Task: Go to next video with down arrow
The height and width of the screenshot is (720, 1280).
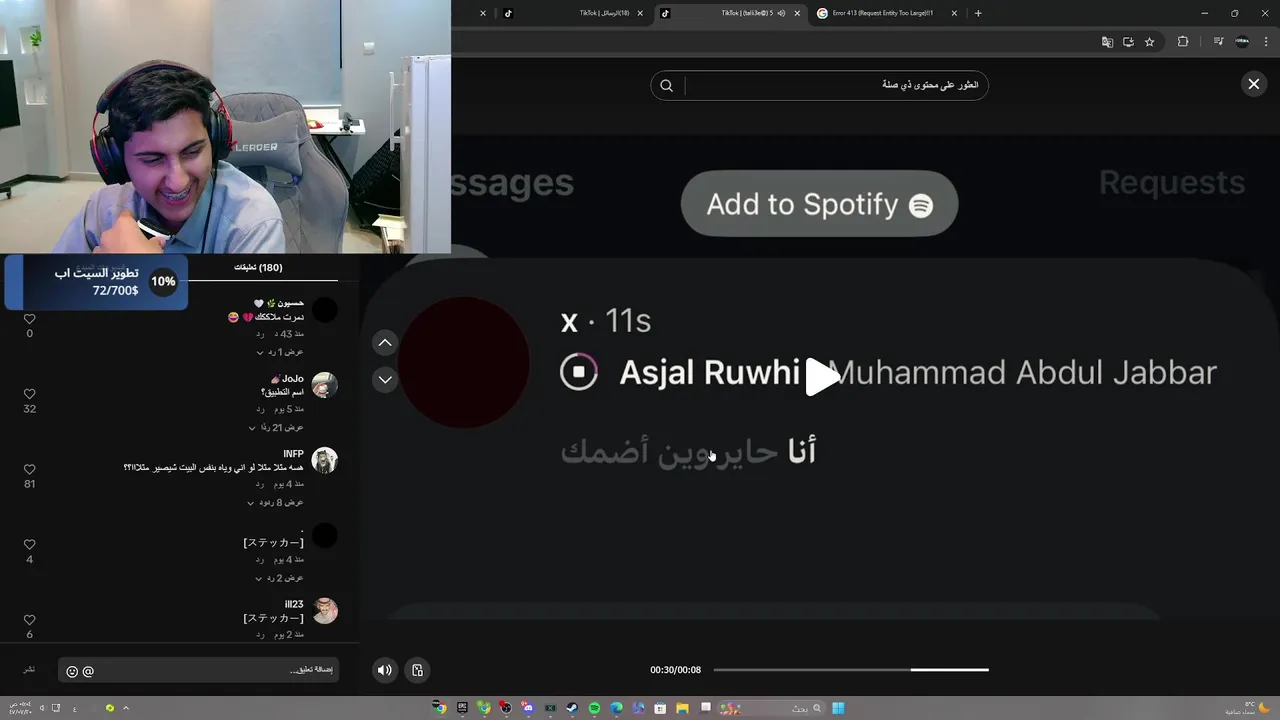Action: pos(385,380)
